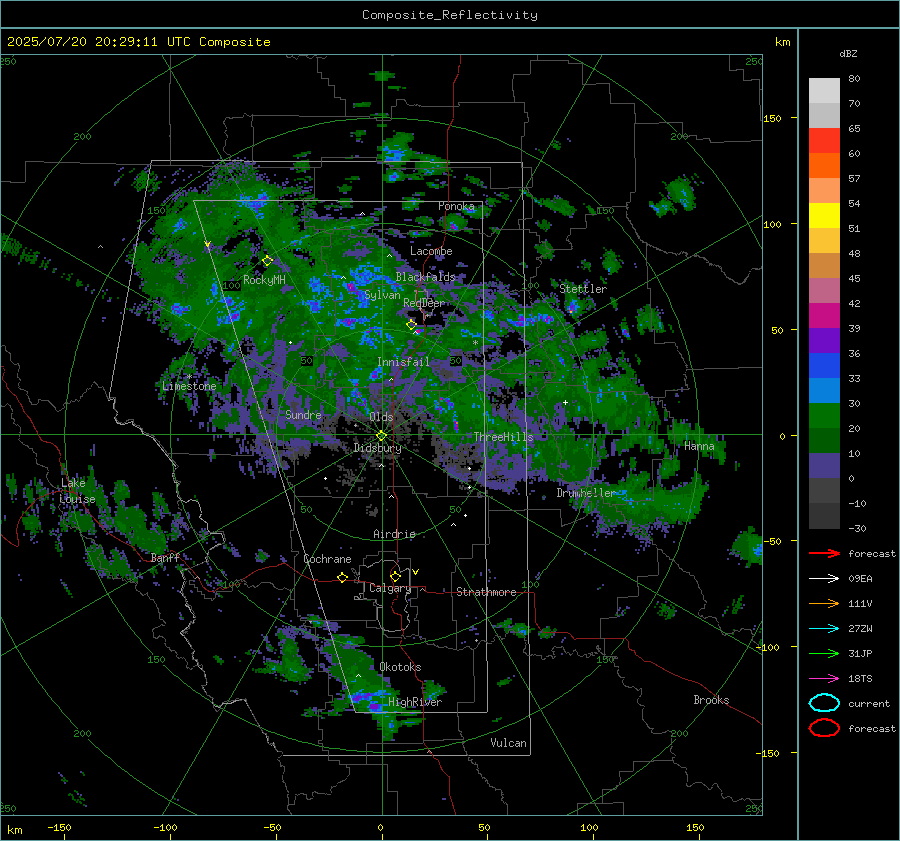This screenshot has height=841, width=900.
Task: Click the red forecast arrow in the legend
Action: click(x=824, y=553)
